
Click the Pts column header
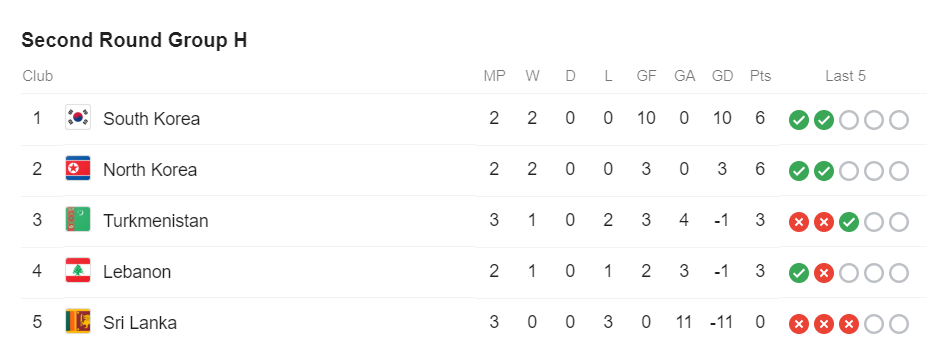coord(760,76)
